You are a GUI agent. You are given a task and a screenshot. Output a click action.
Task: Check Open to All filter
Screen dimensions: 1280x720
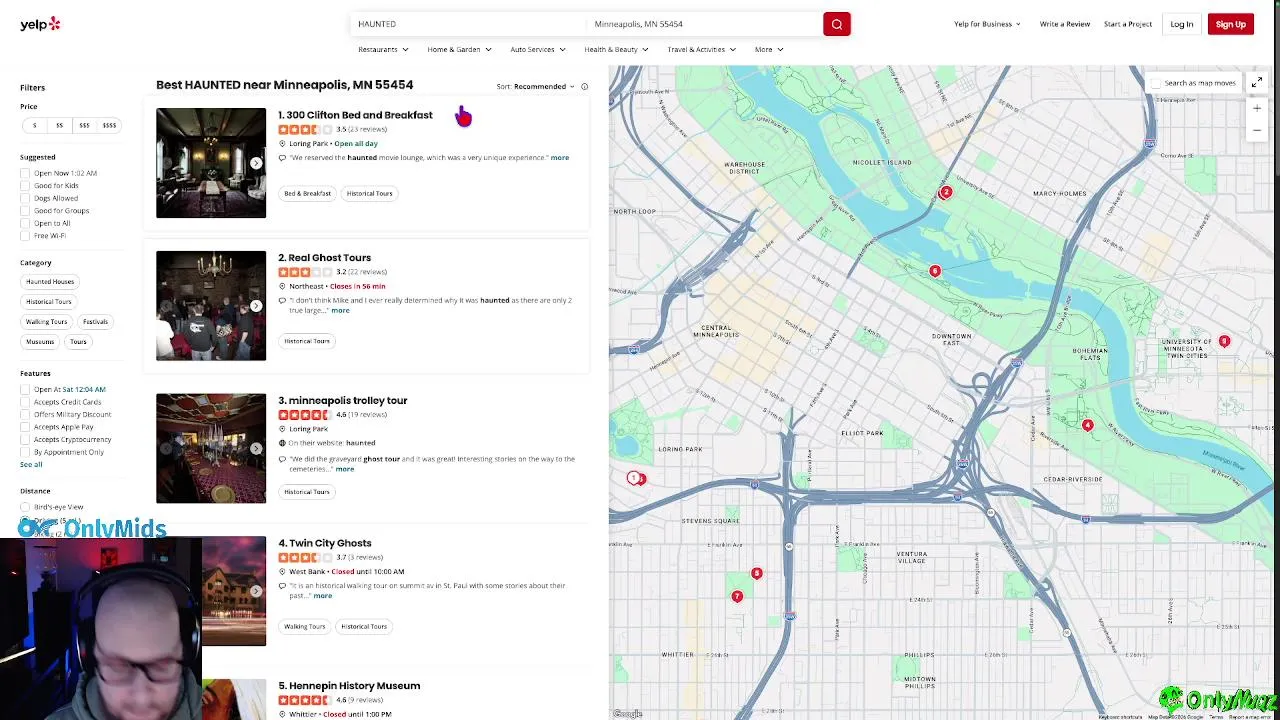coord(25,223)
